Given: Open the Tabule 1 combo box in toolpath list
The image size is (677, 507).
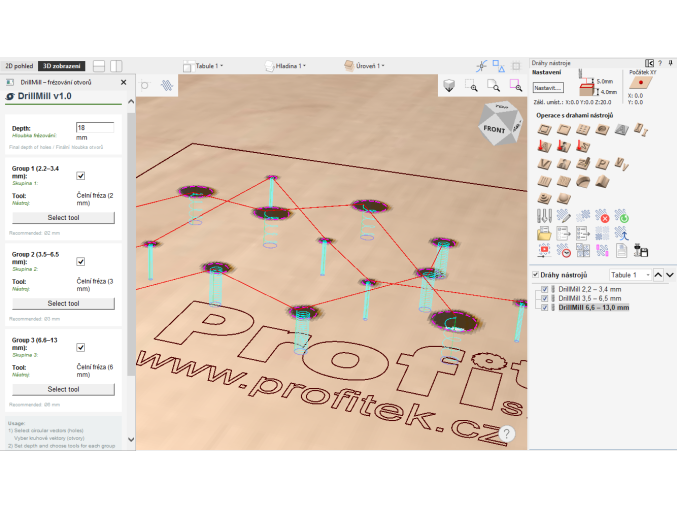Looking at the screenshot, I should click(630, 275).
